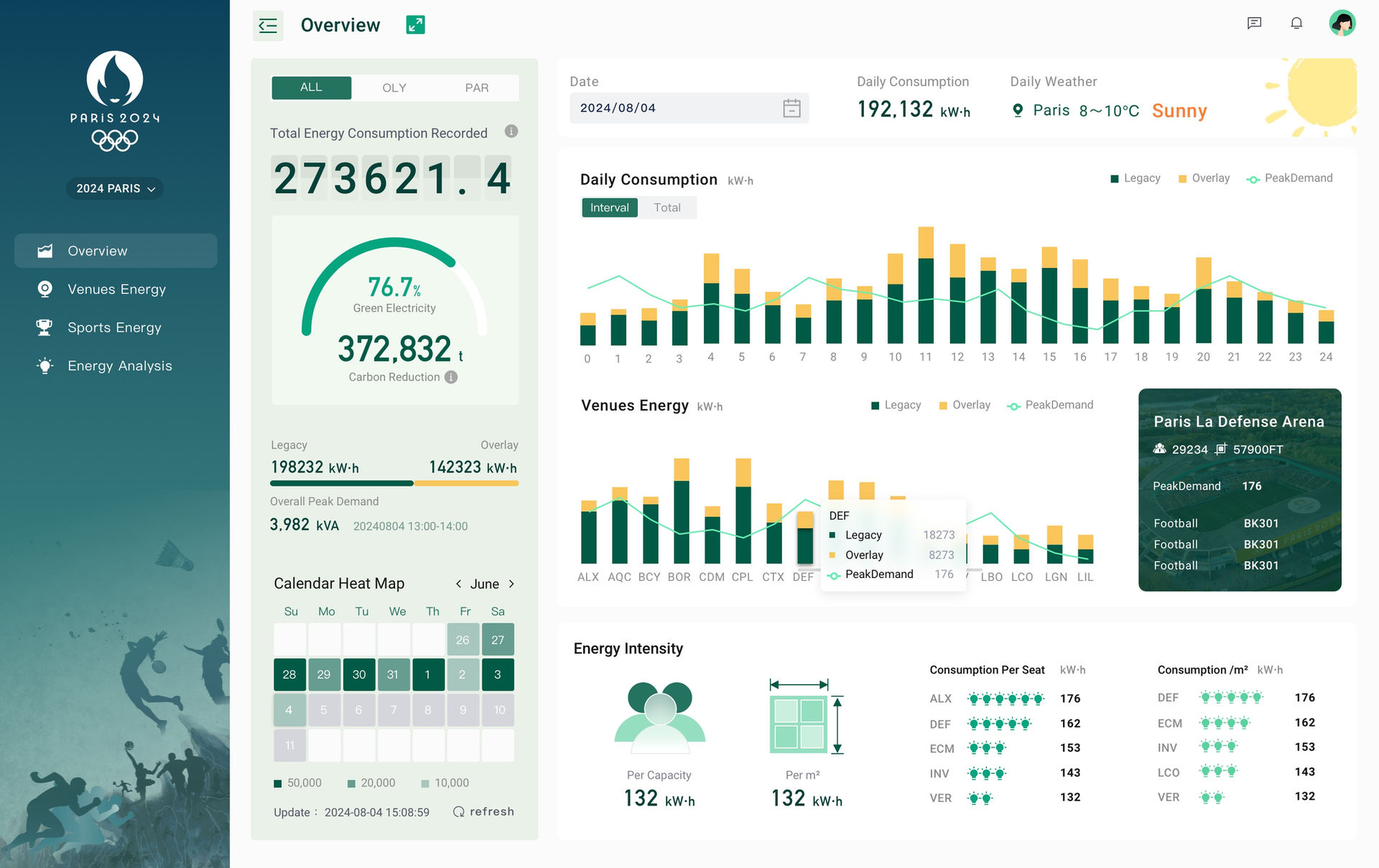Click Carbon Reduction info icon
The height and width of the screenshot is (868, 1379).
point(451,377)
